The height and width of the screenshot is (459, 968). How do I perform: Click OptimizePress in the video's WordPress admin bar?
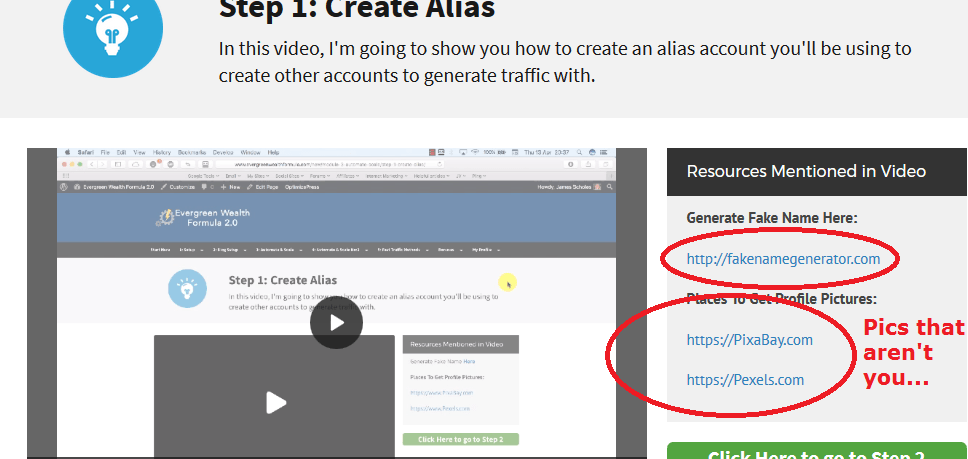tap(302, 187)
